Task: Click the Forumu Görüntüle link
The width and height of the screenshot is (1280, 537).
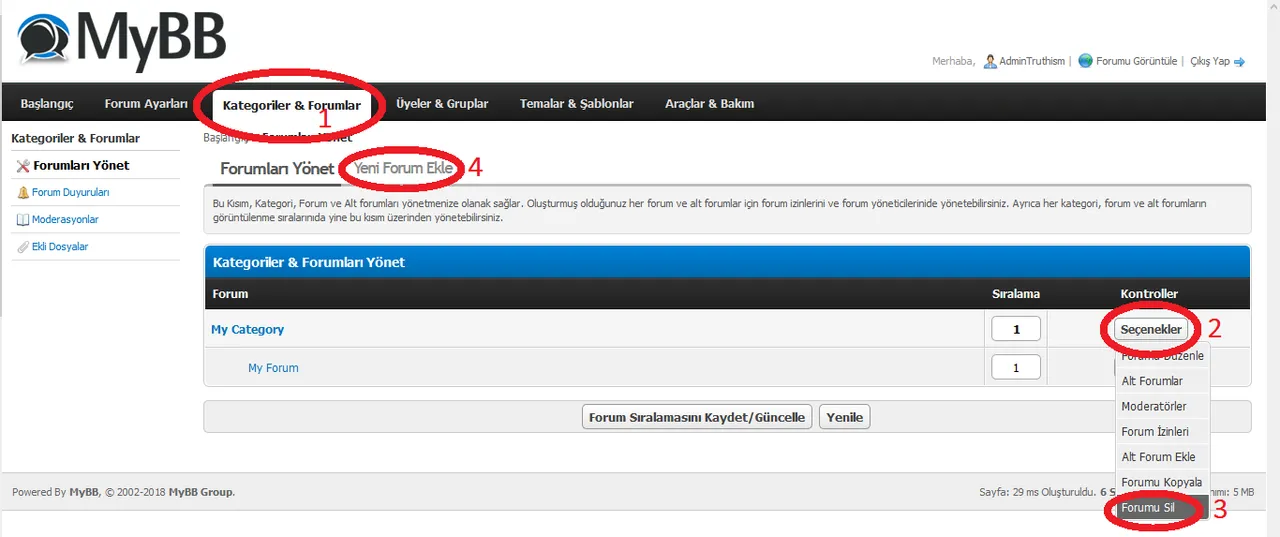Action: tap(1136, 61)
